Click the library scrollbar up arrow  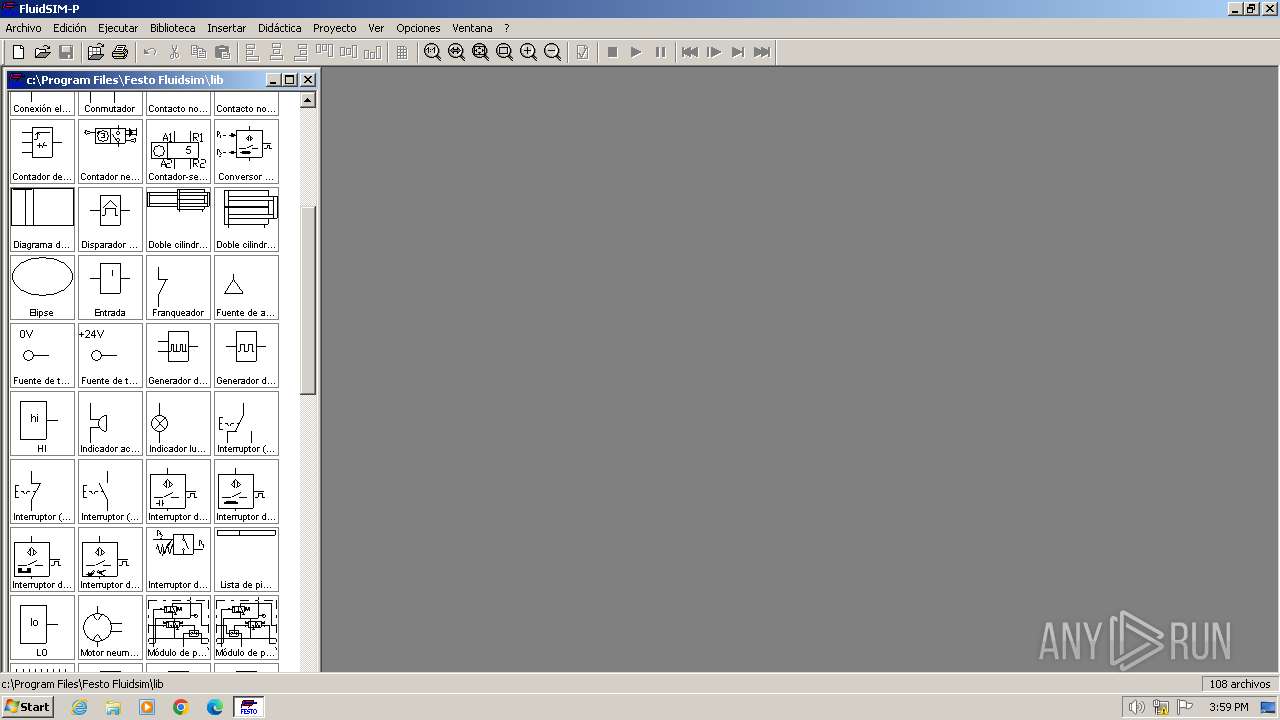click(x=308, y=100)
